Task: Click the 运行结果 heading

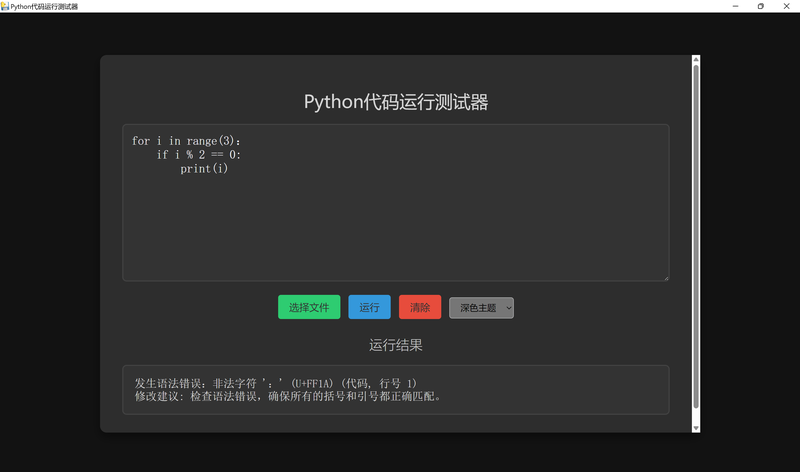Action: tap(396, 345)
